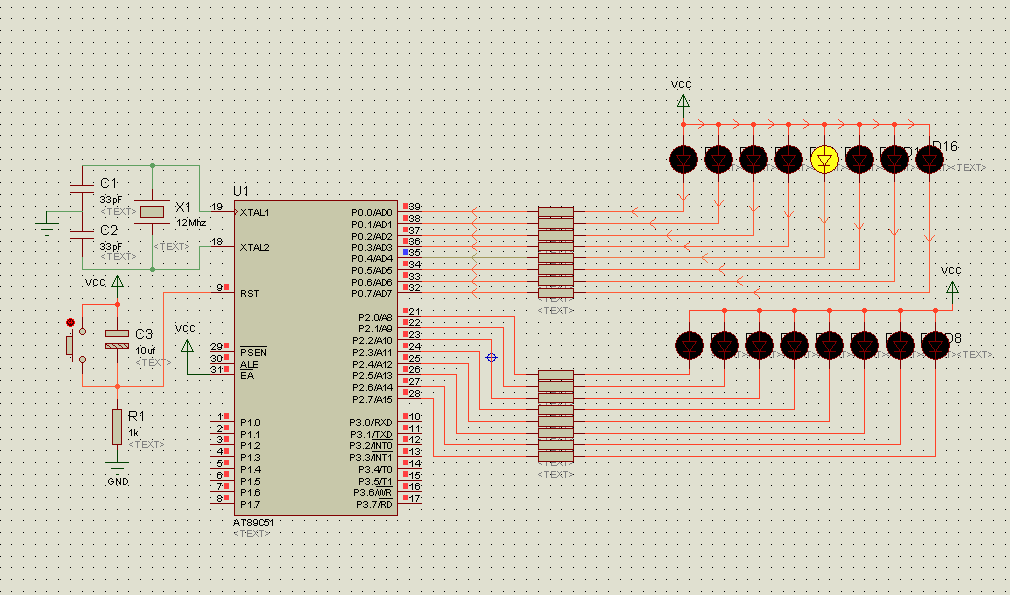1010x595 pixels.
Task: Click the P0.0/AD0 pin label
Action: [372, 212]
